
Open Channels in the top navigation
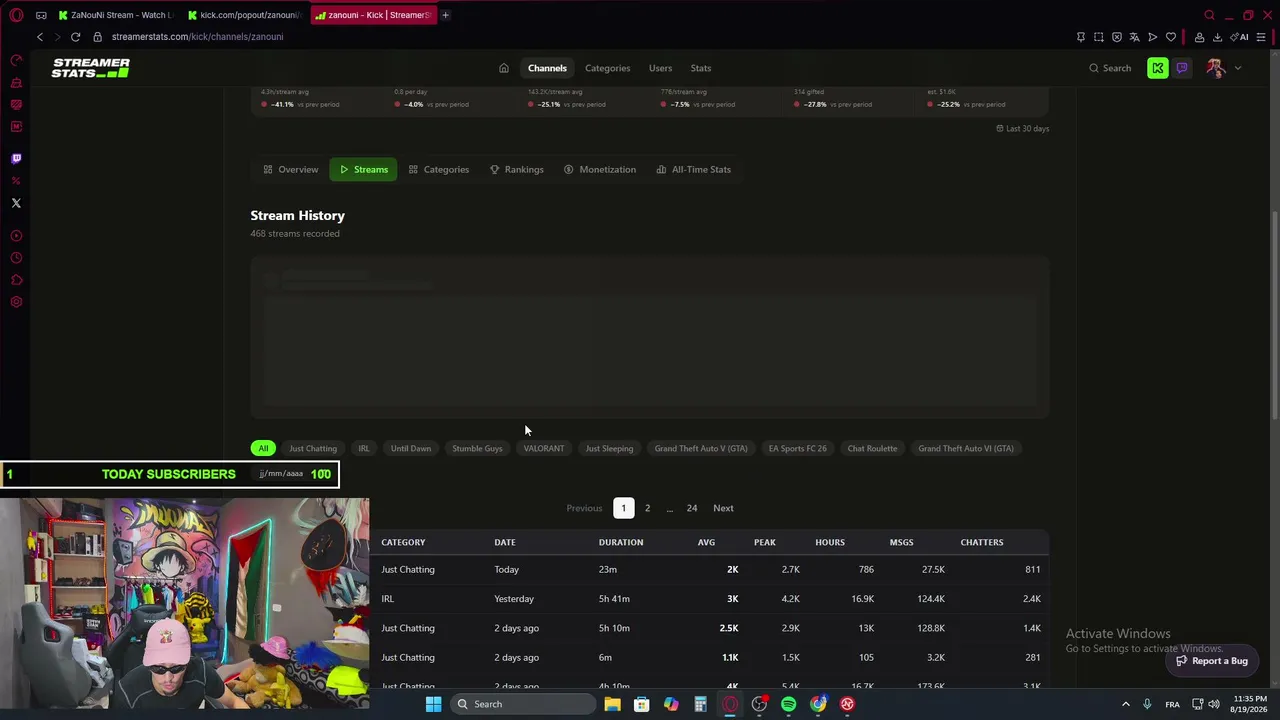coord(547,68)
